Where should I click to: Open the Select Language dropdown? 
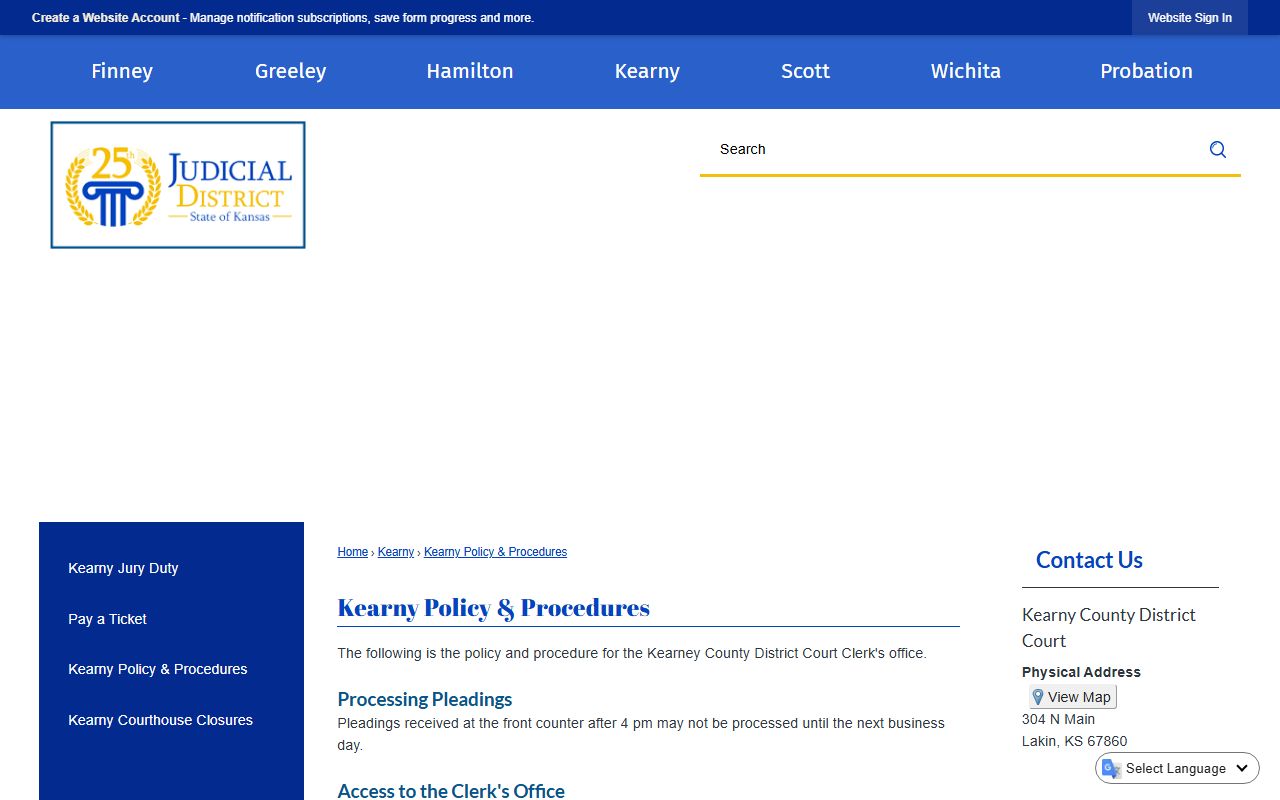pyautogui.click(x=1177, y=768)
